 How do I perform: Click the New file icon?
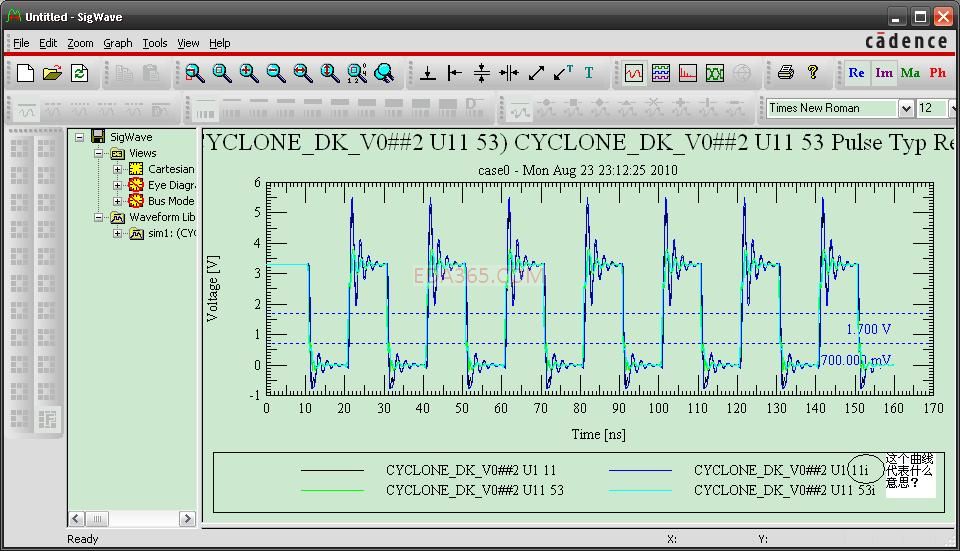pyautogui.click(x=26, y=73)
